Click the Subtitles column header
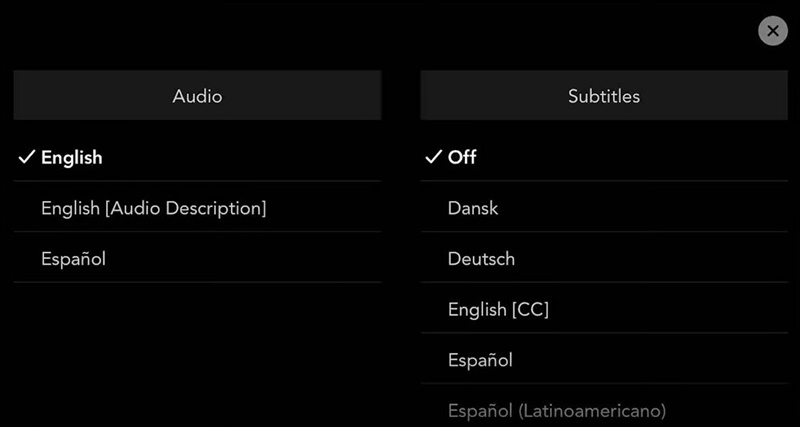 [604, 95]
